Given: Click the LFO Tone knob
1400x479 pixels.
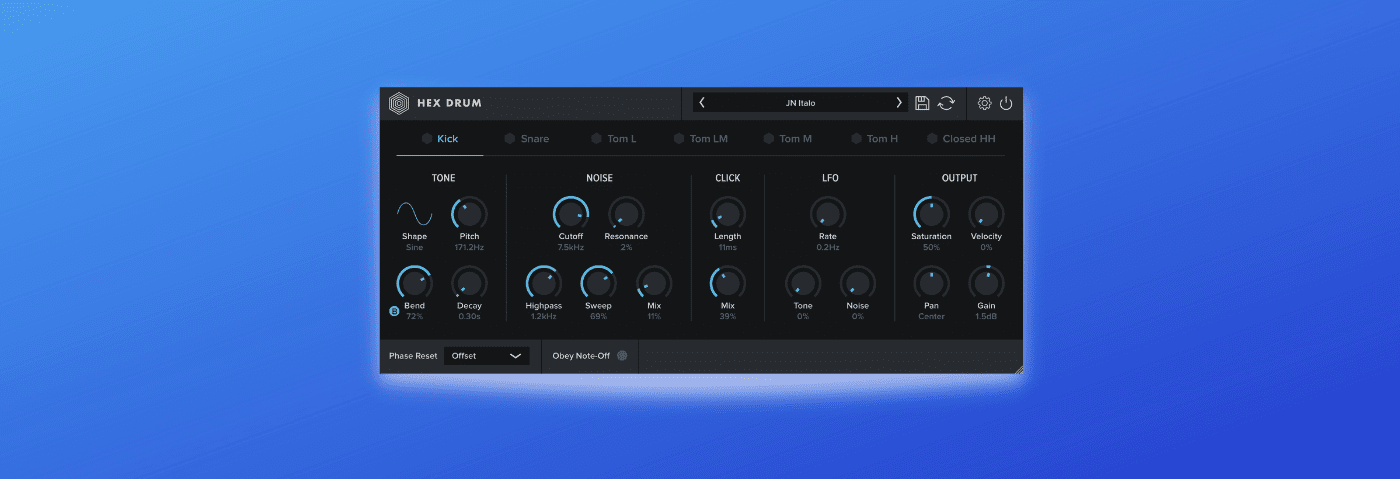Looking at the screenshot, I should coord(803,283).
